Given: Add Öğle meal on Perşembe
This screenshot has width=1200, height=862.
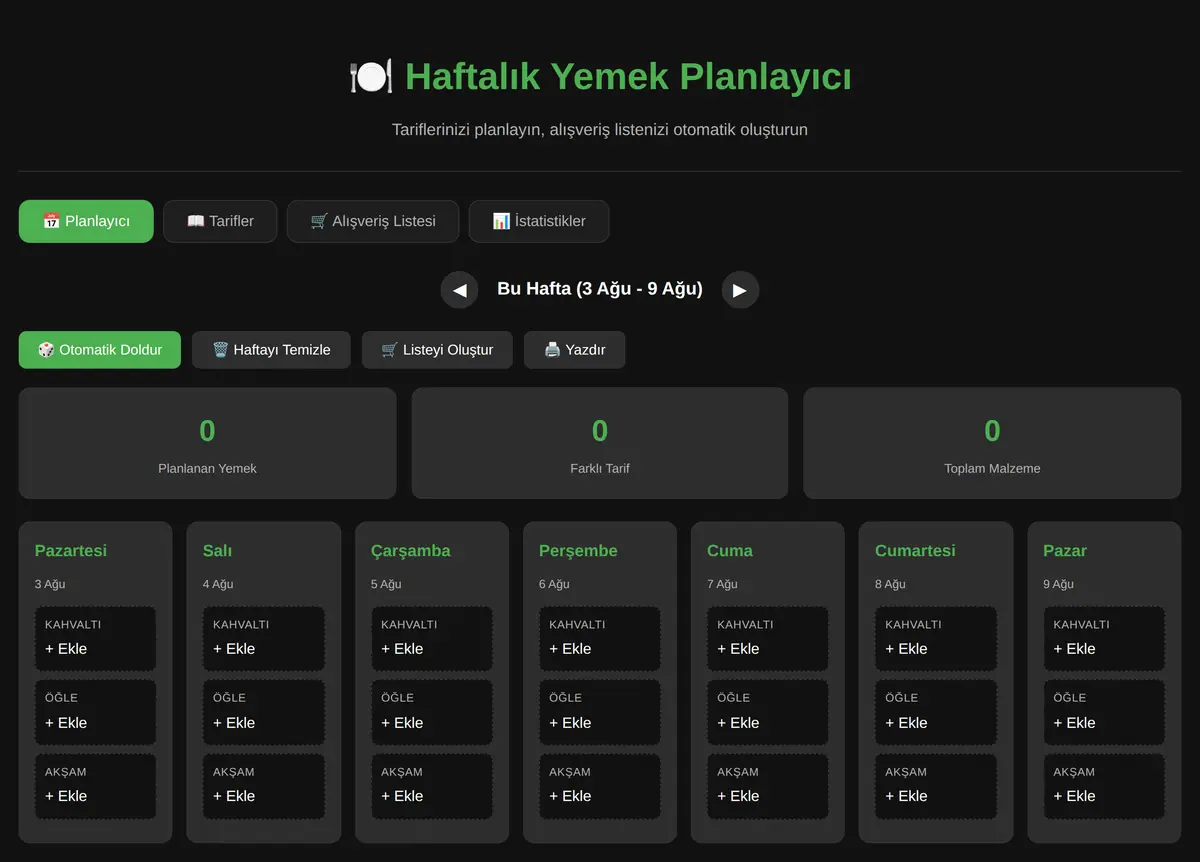Looking at the screenshot, I should [599, 712].
